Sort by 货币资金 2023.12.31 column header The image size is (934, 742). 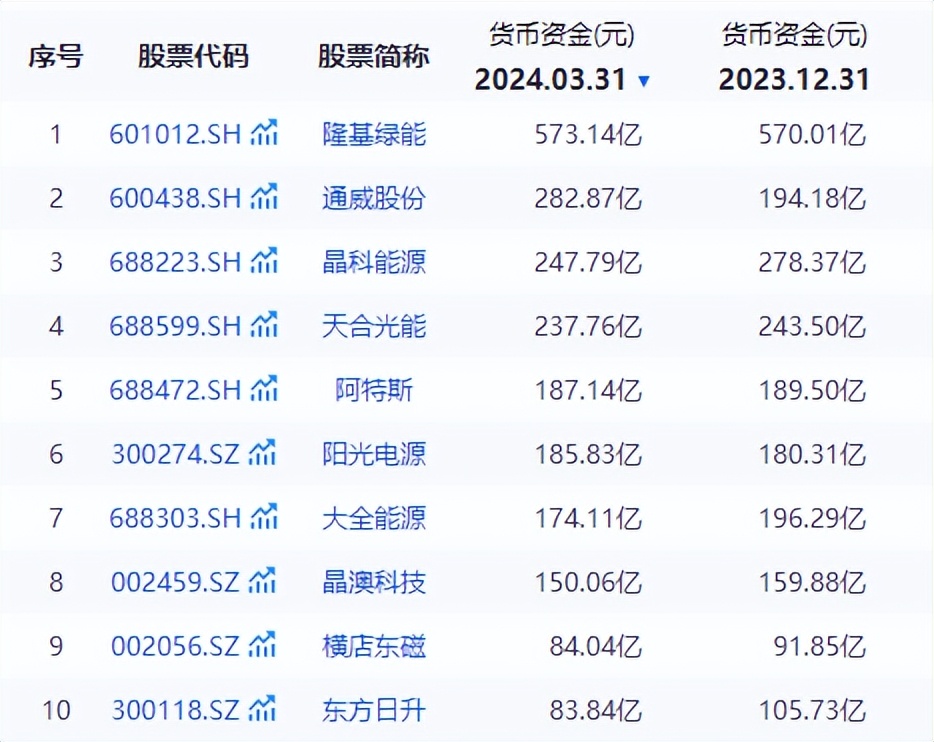click(794, 57)
